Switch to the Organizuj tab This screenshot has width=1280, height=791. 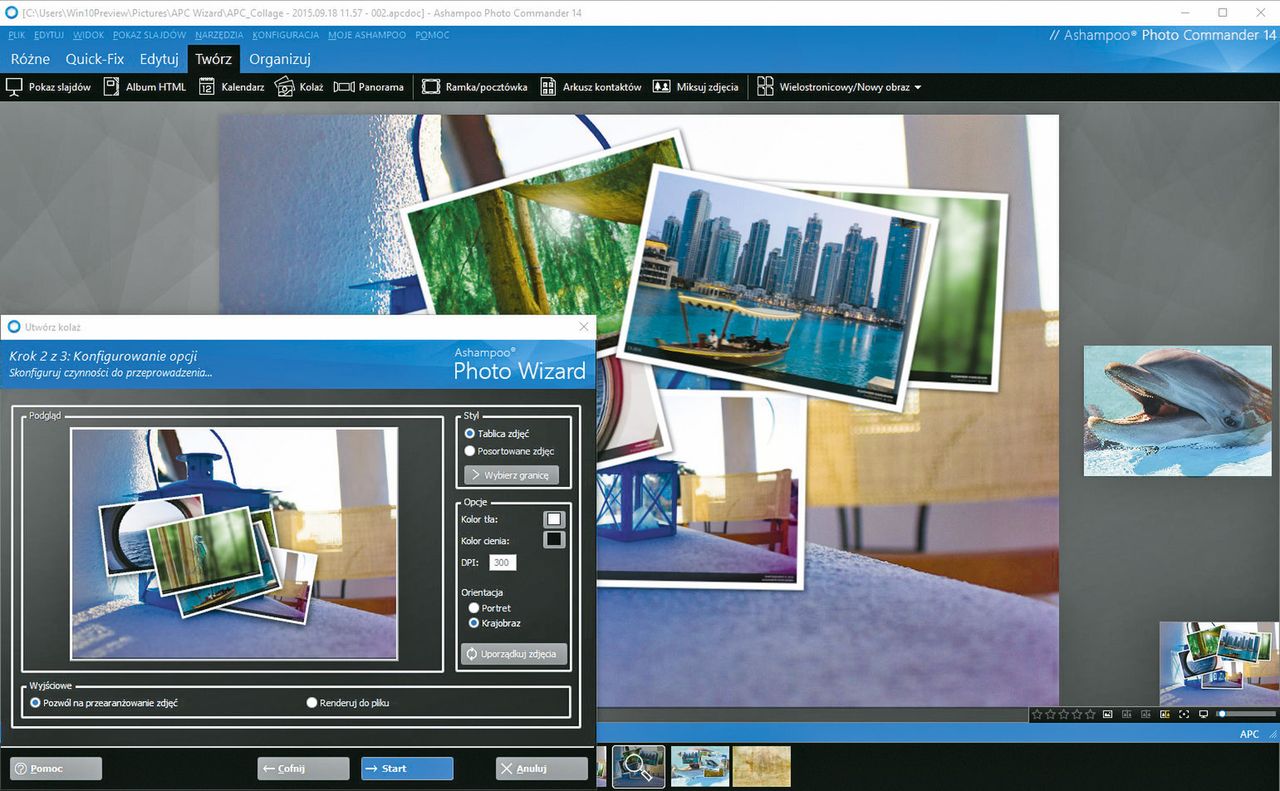pyautogui.click(x=280, y=59)
